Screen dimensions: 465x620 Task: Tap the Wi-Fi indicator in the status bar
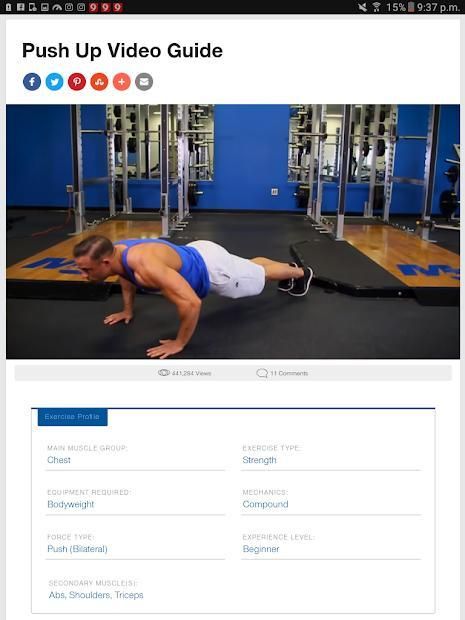(x=376, y=7)
